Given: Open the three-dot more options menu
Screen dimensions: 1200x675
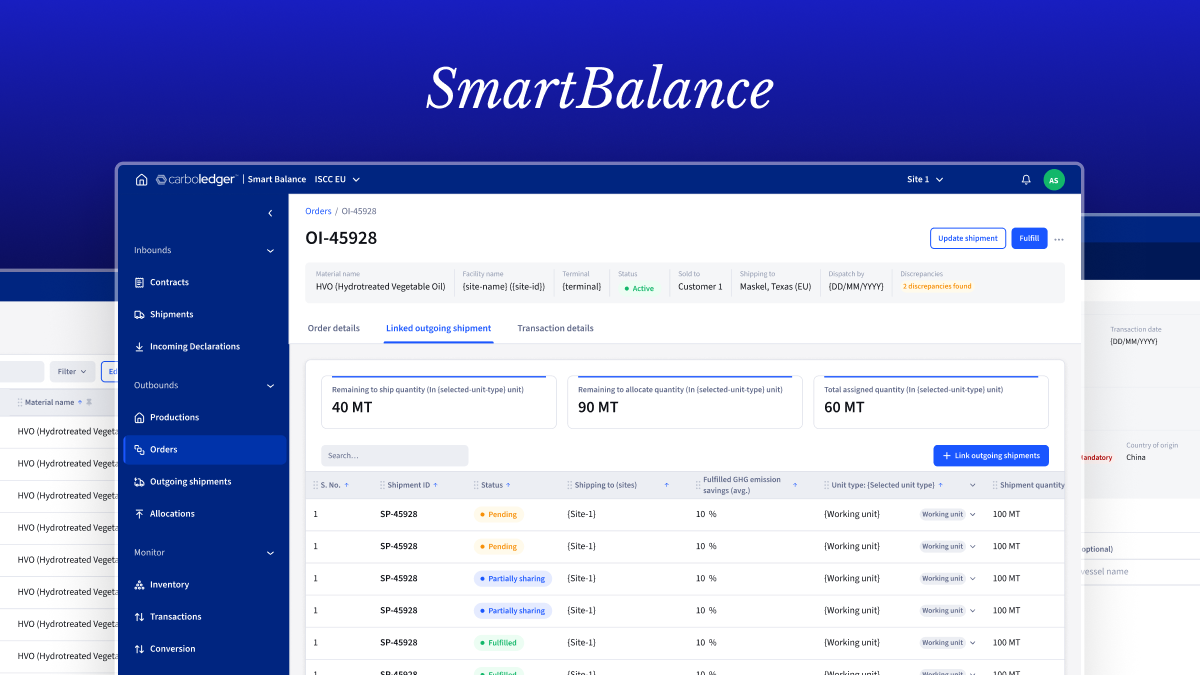Looking at the screenshot, I should pos(1059,239).
